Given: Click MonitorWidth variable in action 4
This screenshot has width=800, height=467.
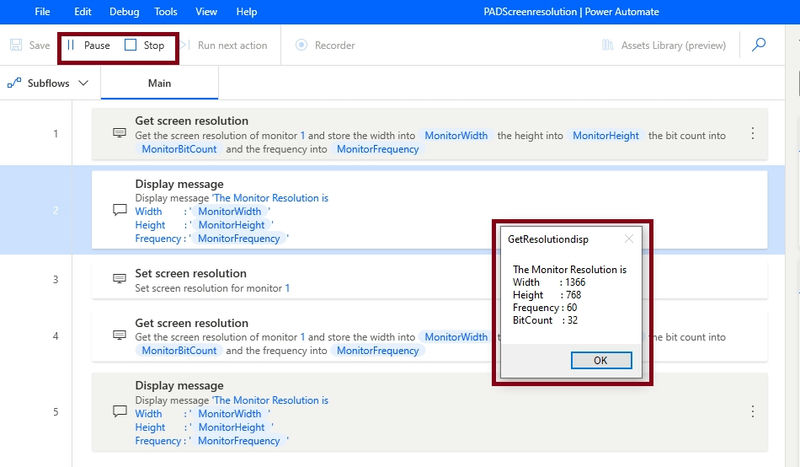Looking at the screenshot, I should tap(456, 337).
